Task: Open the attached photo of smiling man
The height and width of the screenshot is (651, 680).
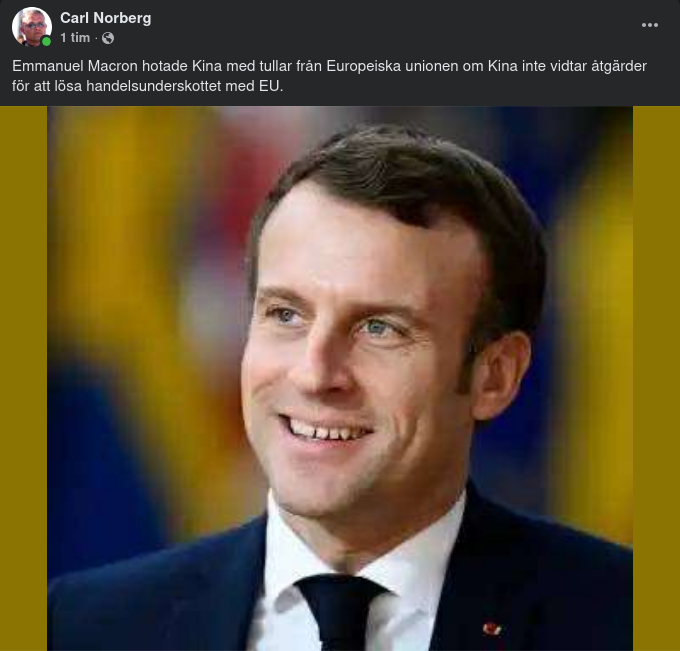Action: click(x=340, y=378)
